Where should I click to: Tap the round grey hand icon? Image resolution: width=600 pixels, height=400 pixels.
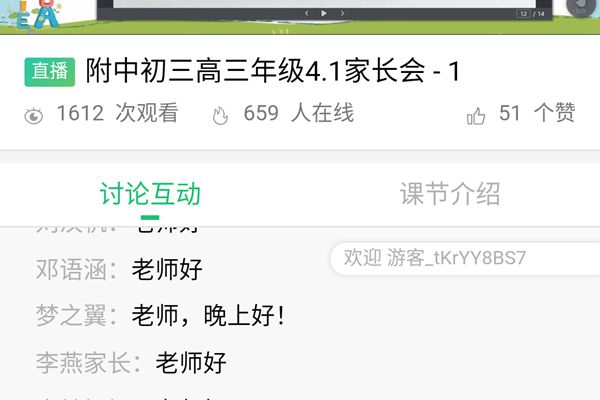[580, 7]
